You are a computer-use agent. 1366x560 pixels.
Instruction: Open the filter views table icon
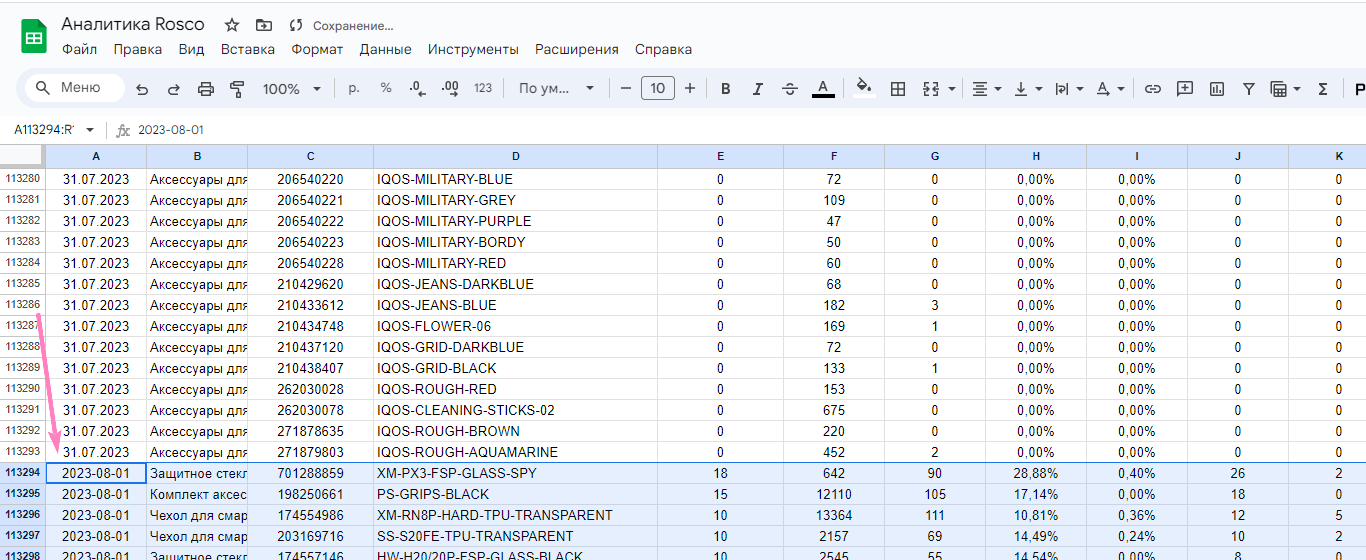(1279, 89)
